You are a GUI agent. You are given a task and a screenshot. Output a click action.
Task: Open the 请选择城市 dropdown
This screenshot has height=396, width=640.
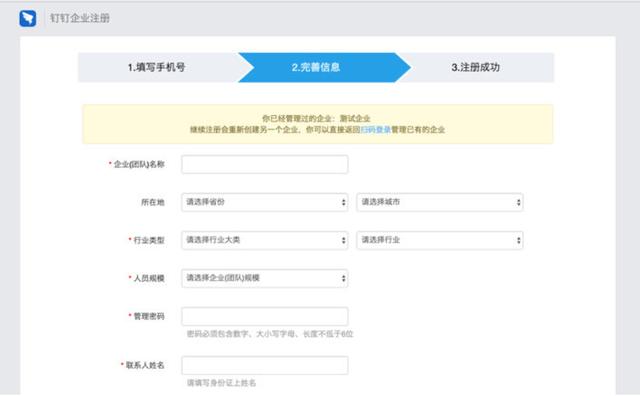click(x=440, y=202)
